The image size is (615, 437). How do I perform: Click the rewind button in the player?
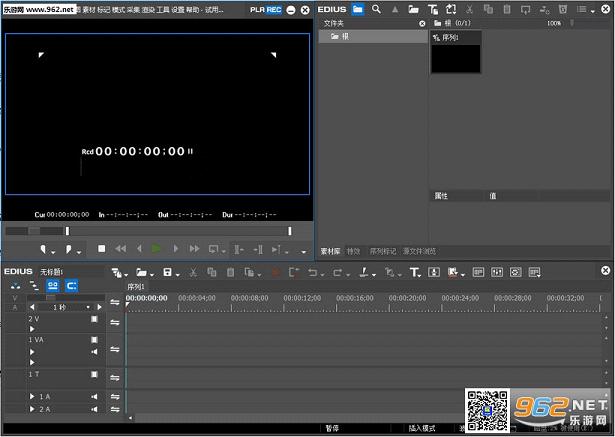tap(120, 249)
